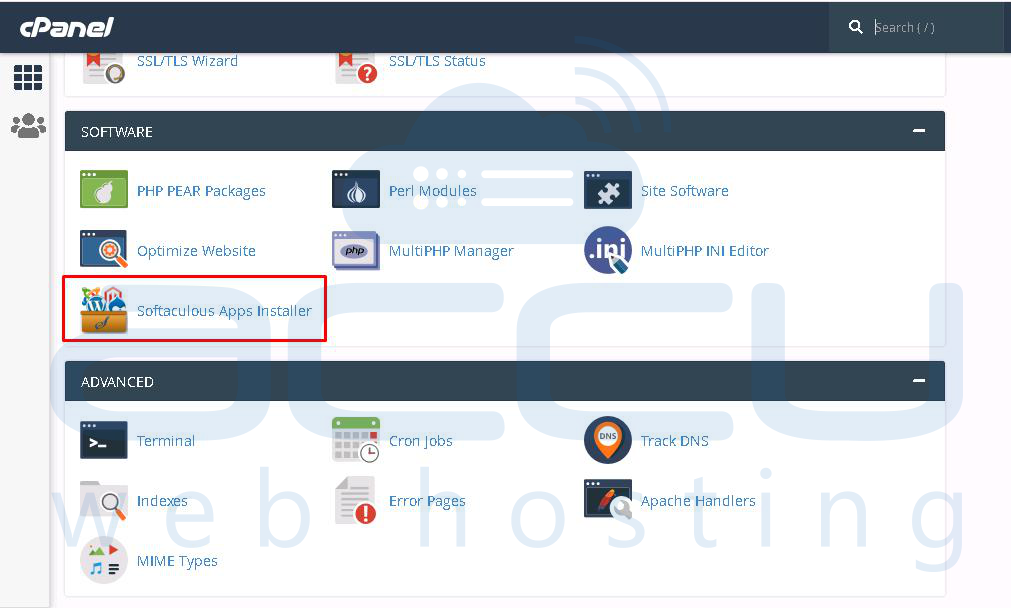Click the Site Software puzzle icon
This screenshot has width=1011, height=608.
[x=608, y=190]
